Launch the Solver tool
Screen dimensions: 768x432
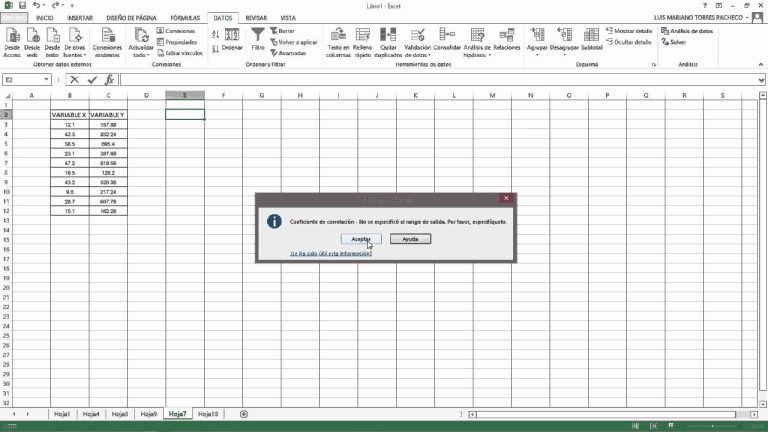click(674, 42)
